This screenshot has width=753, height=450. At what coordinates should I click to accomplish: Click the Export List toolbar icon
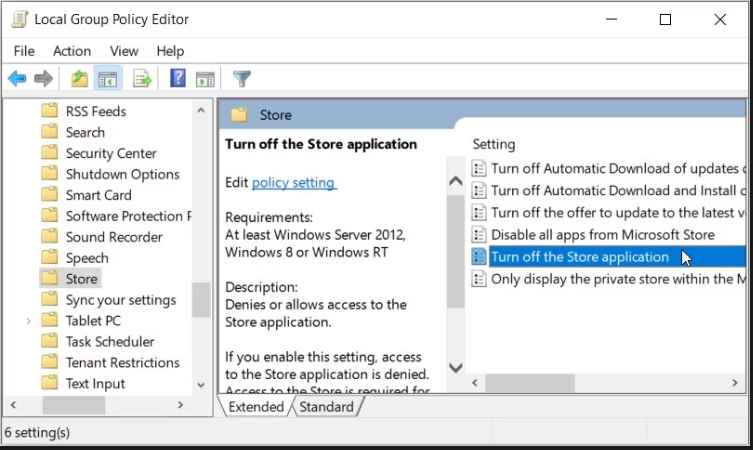point(142,78)
